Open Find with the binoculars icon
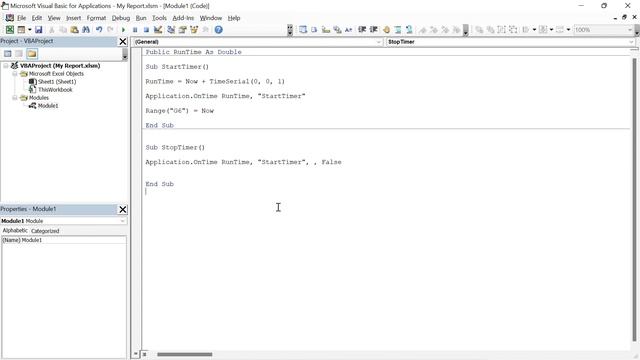This screenshot has width=640, height=360. (86, 30)
